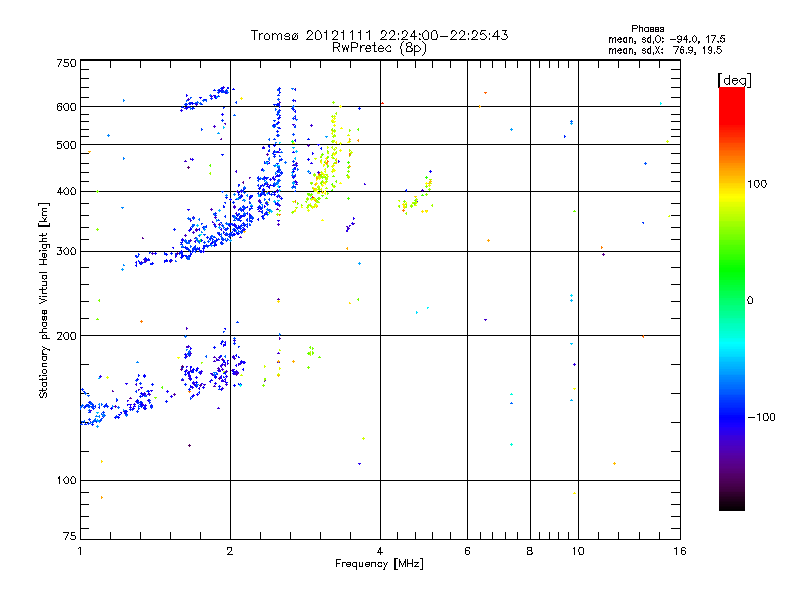Click the y-axis tick label '750'
Viewport: 800px width, 600px height.
click(x=66, y=63)
